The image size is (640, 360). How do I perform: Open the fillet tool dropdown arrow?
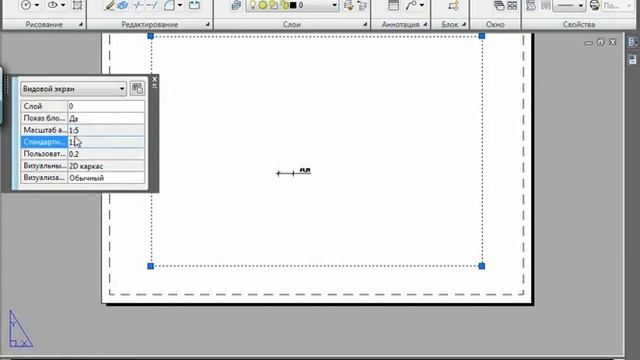point(180,5)
